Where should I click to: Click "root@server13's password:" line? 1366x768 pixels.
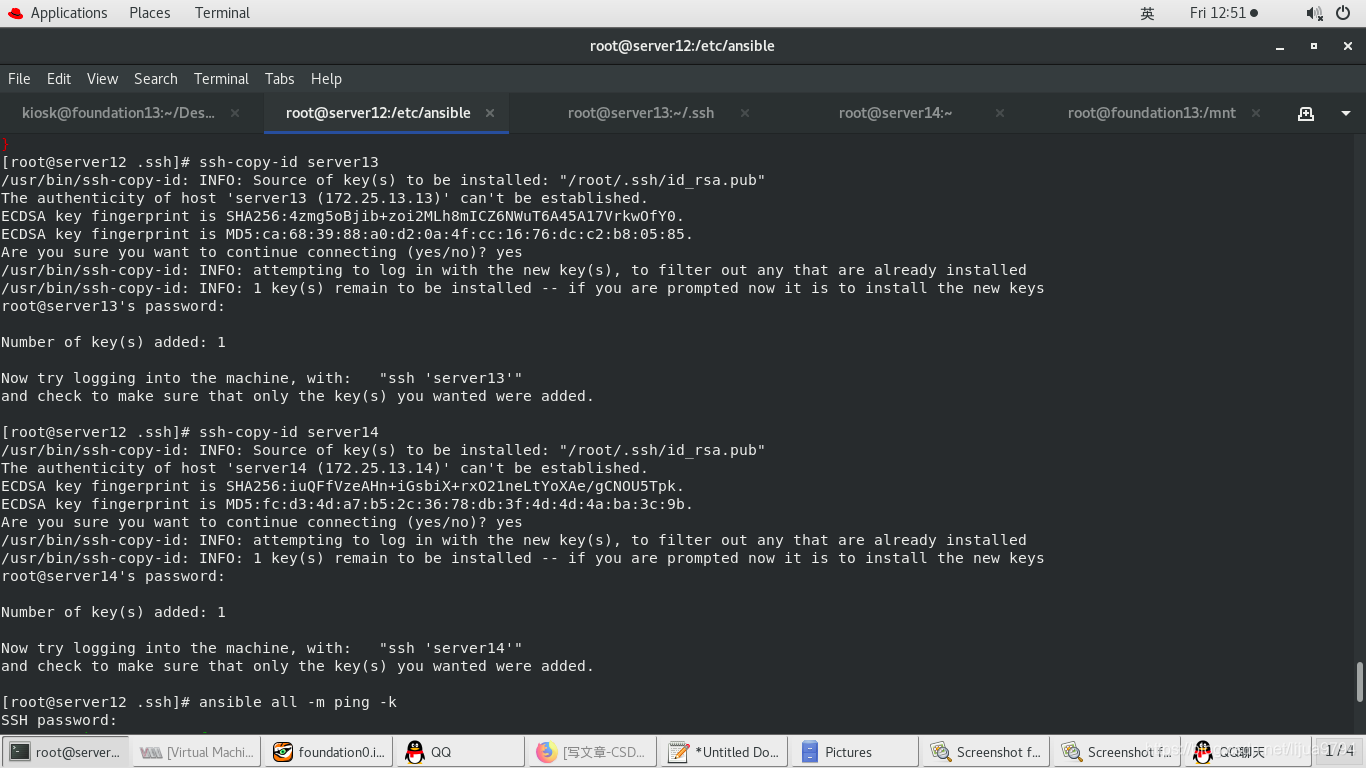pyautogui.click(x=113, y=306)
